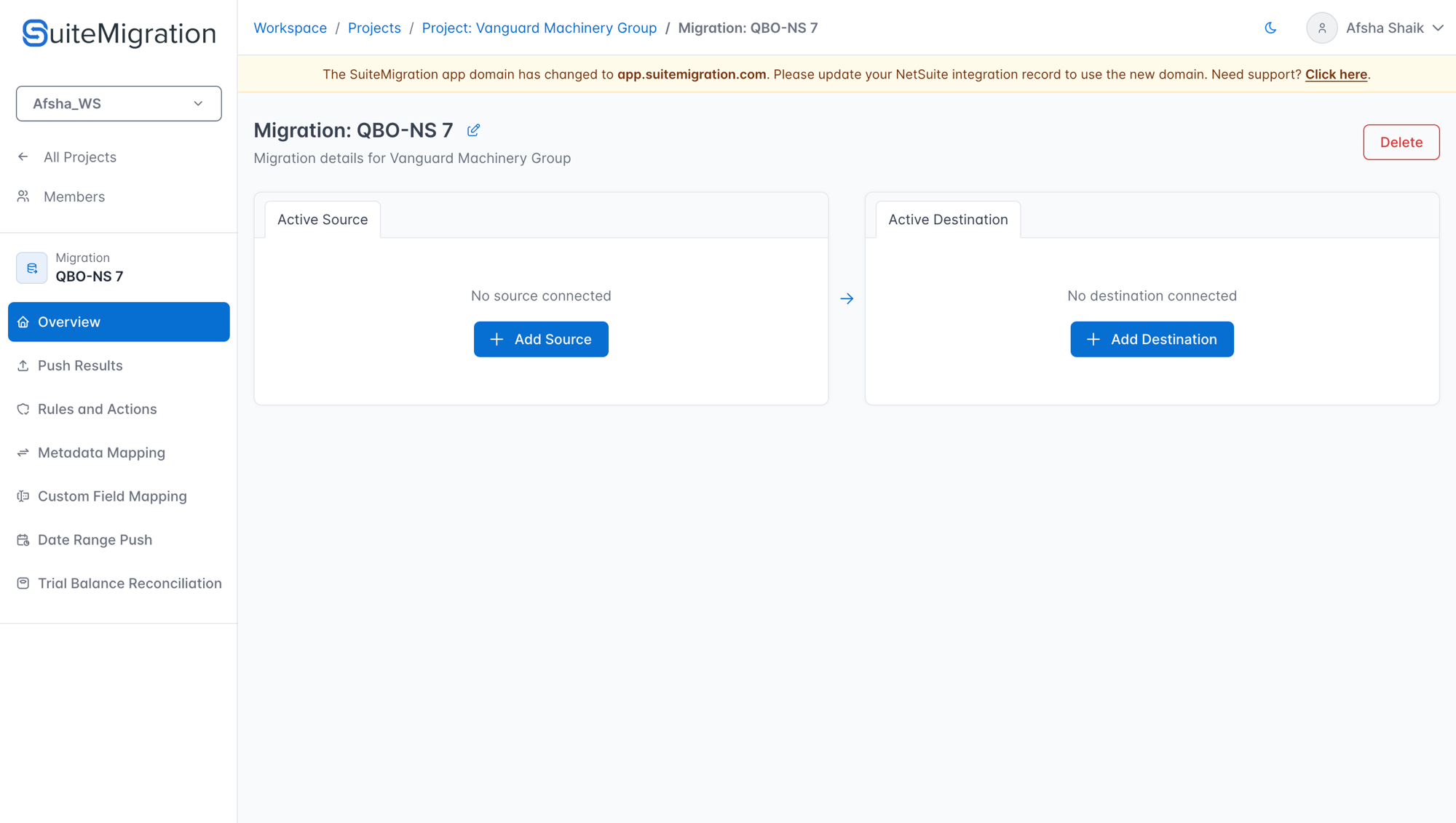Open Rules and Actions

point(97,409)
